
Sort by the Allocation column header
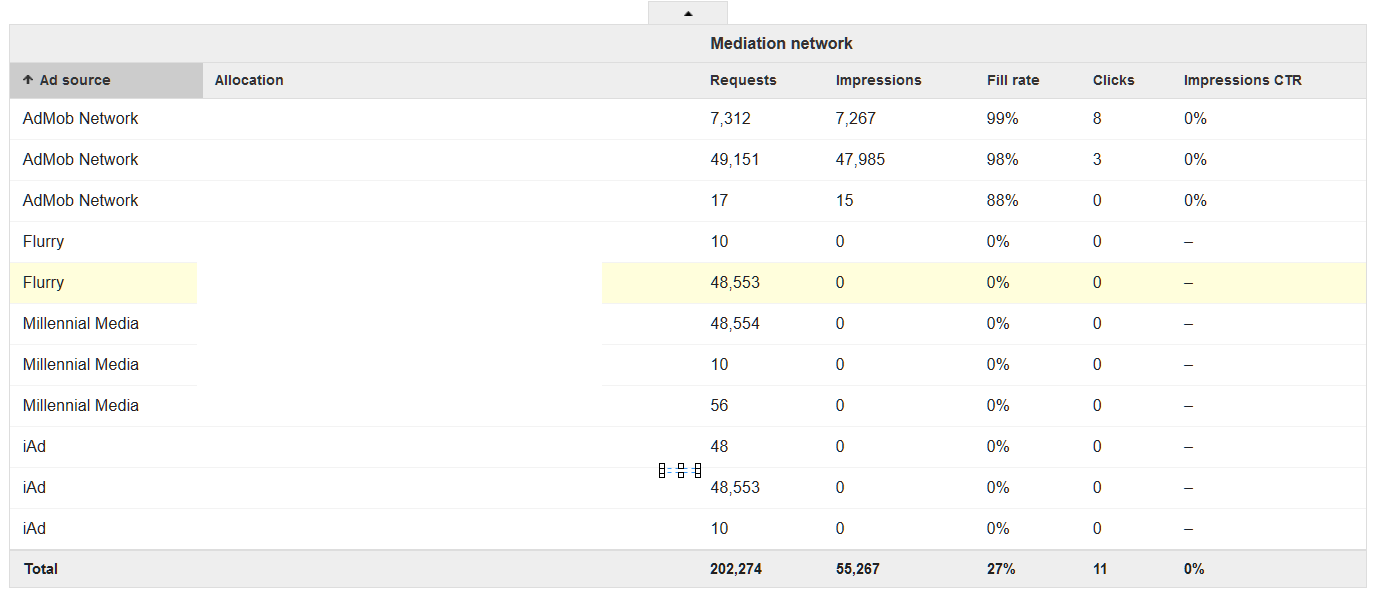click(249, 80)
